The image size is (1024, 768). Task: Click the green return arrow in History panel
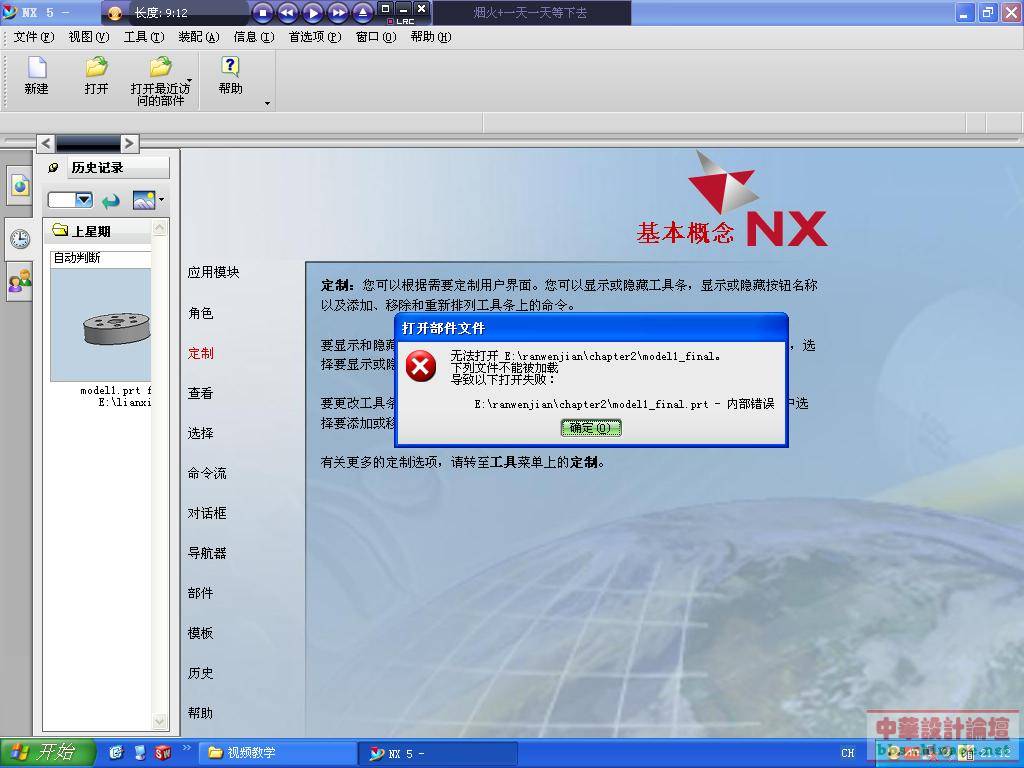(111, 200)
